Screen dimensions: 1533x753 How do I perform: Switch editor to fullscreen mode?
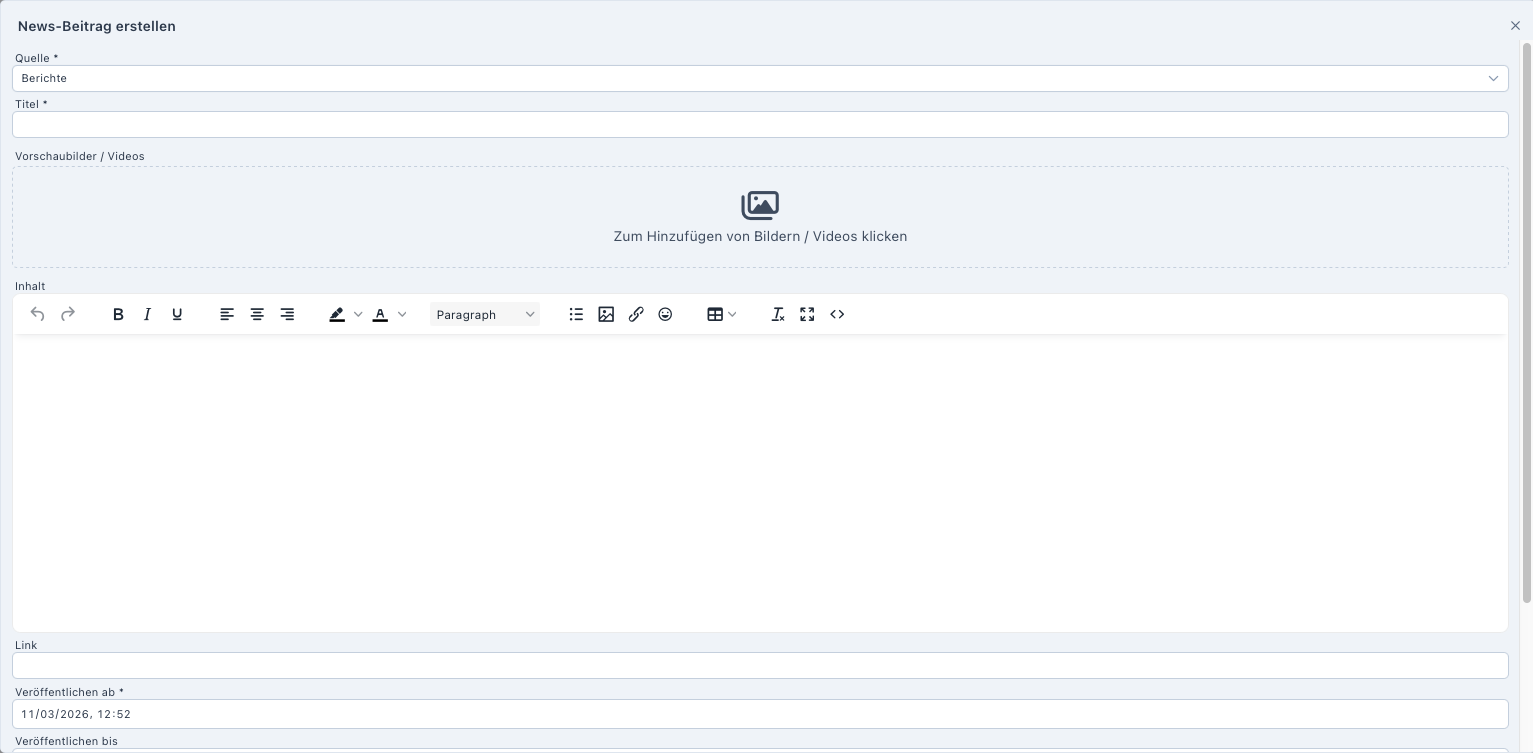(x=807, y=314)
